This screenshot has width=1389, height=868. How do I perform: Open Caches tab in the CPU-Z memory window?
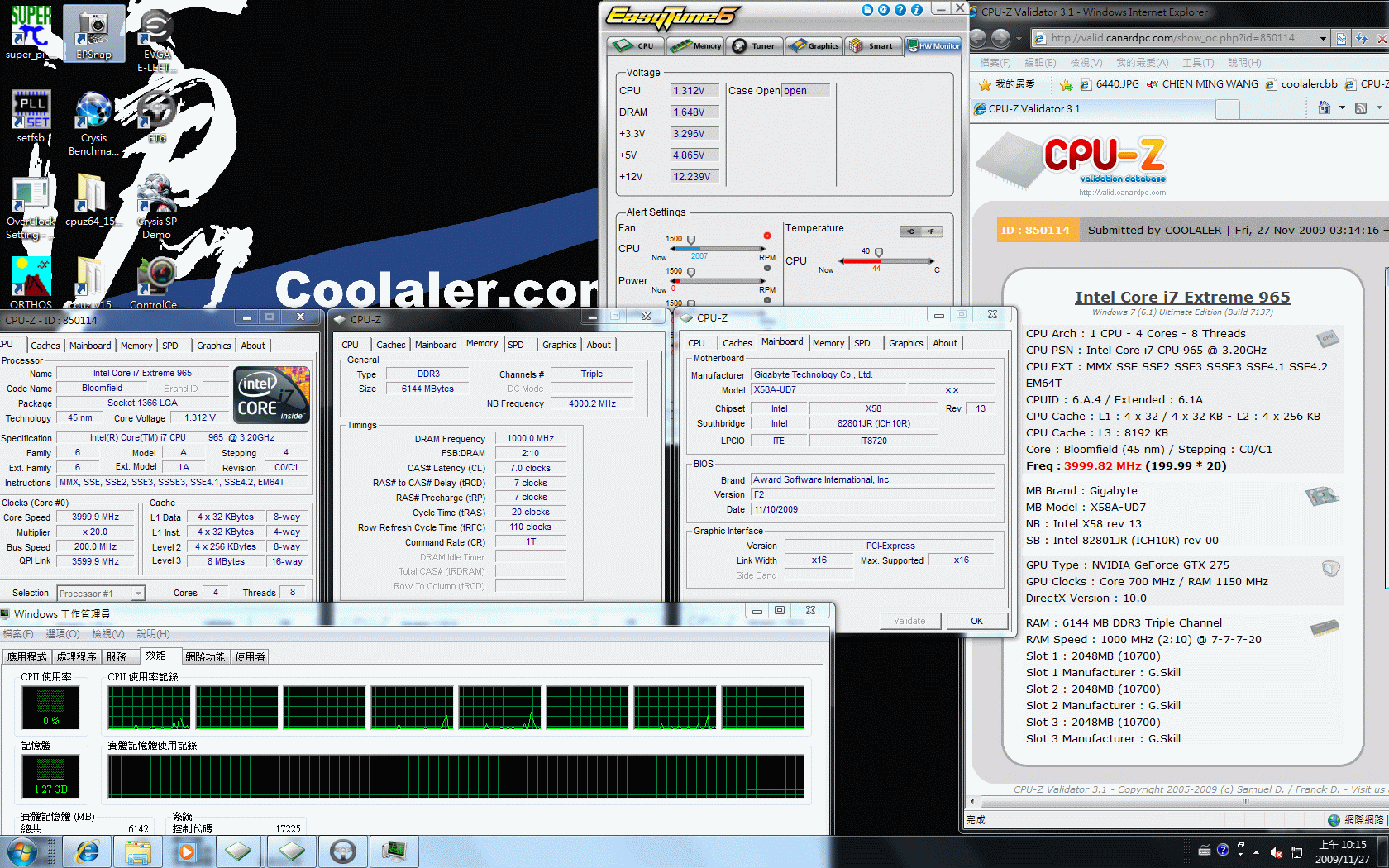click(x=390, y=345)
